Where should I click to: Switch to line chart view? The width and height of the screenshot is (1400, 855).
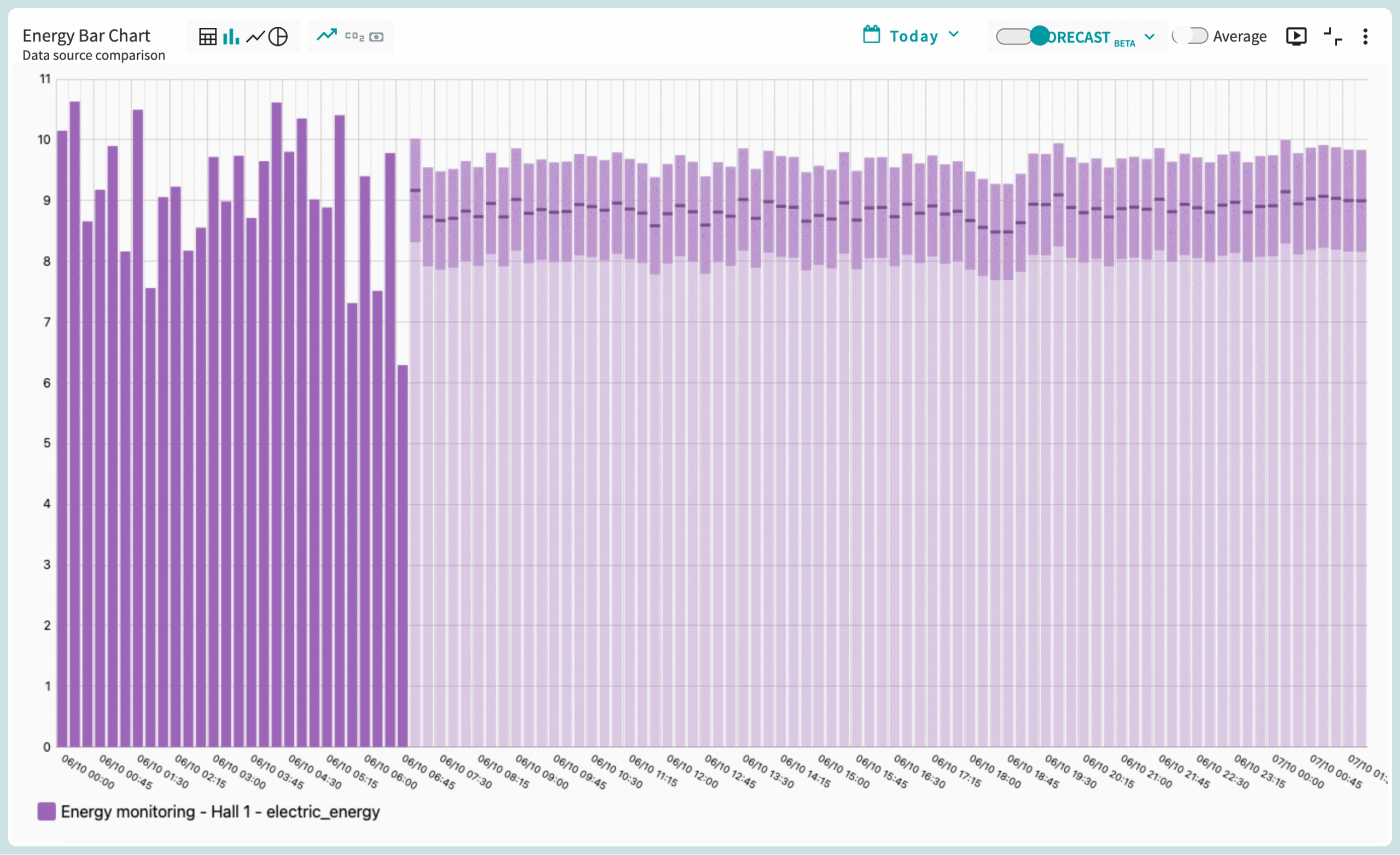(x=255, y=37)
